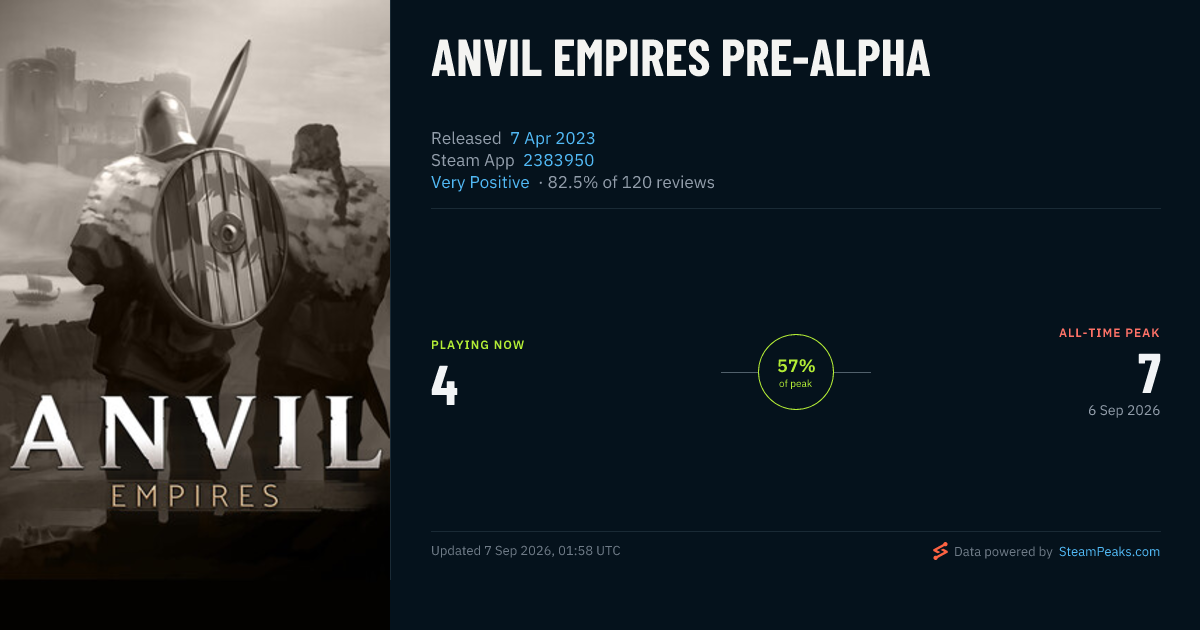This screenshot has width=1200, height=630.
Task: Click the Steam App label
Action: 473,160
